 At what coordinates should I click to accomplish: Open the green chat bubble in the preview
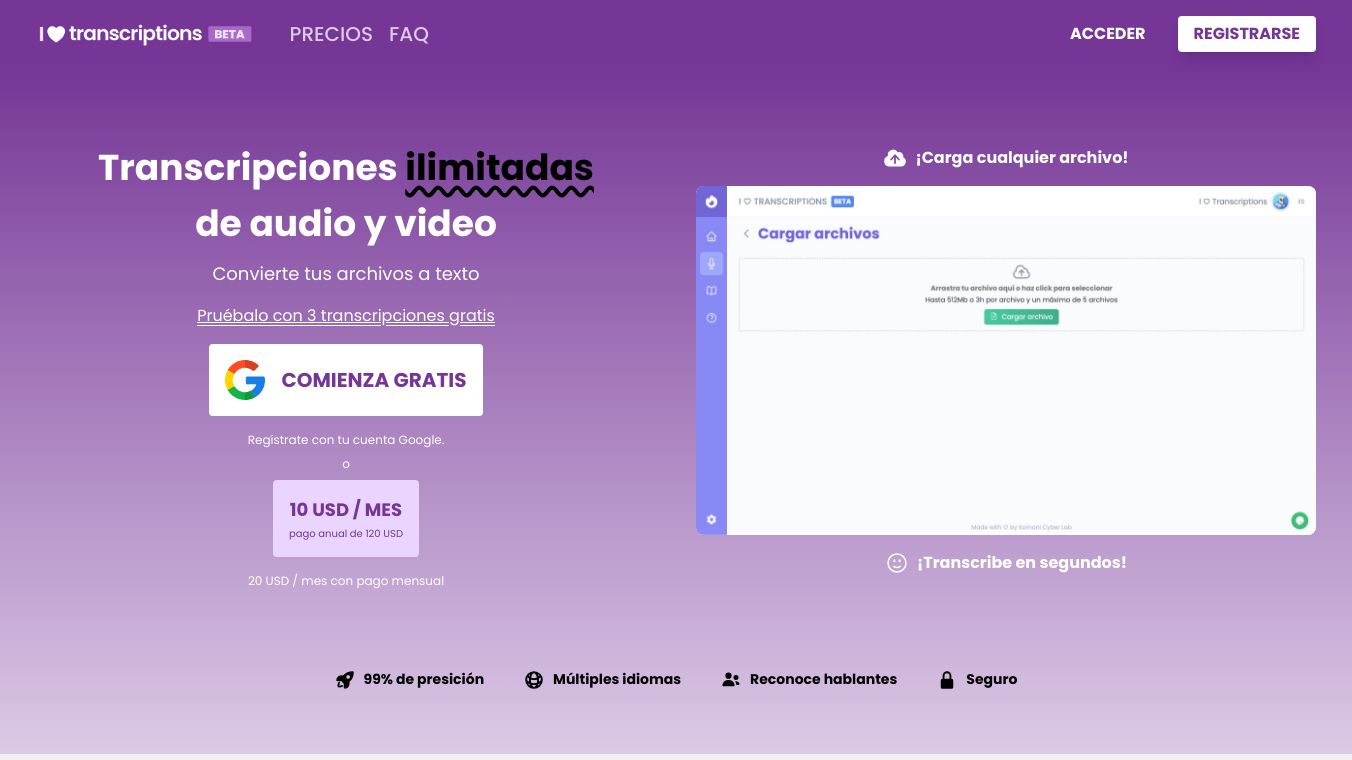point(1299,520)
